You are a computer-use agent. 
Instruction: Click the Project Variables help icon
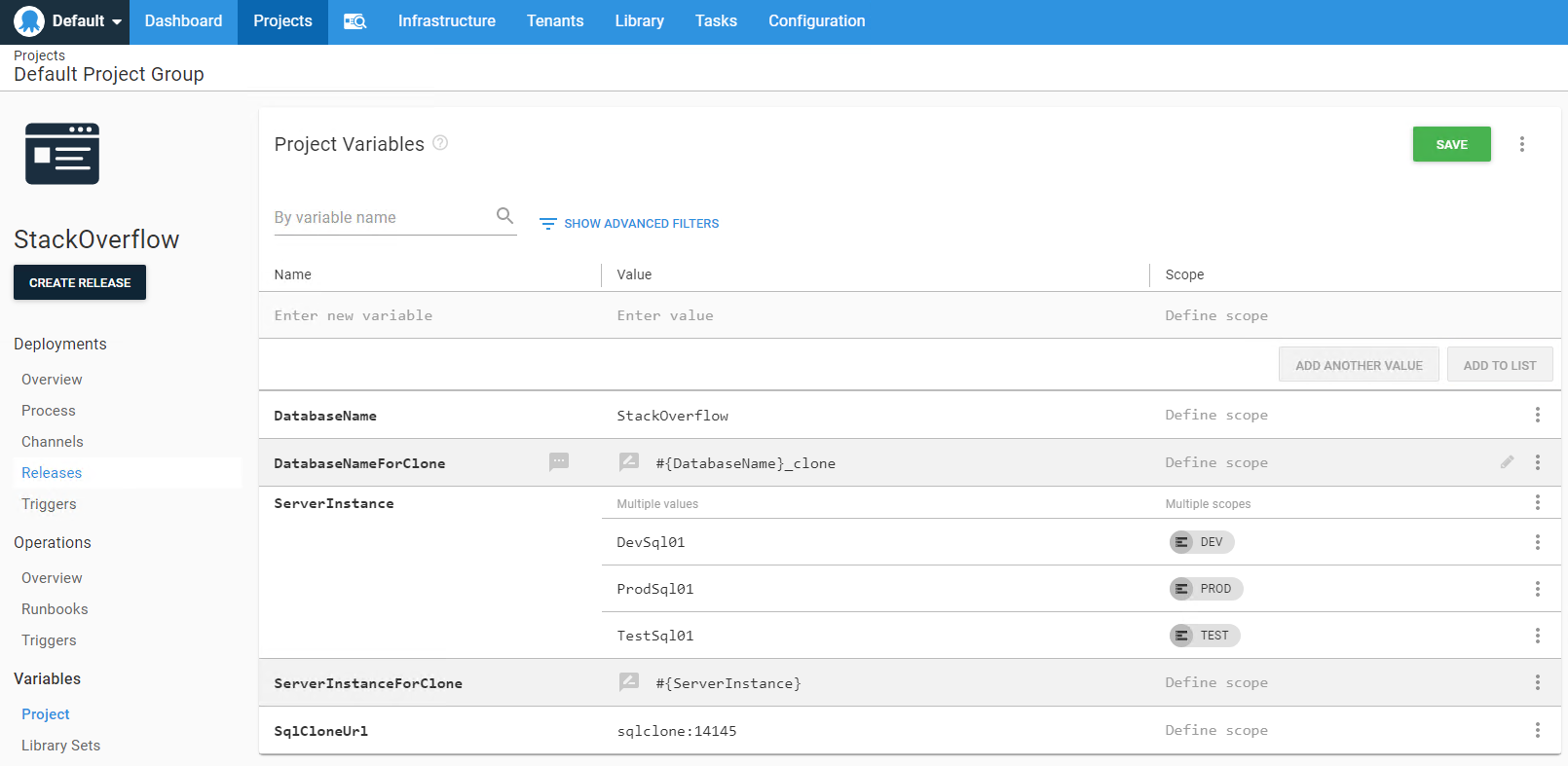point(440,143)
